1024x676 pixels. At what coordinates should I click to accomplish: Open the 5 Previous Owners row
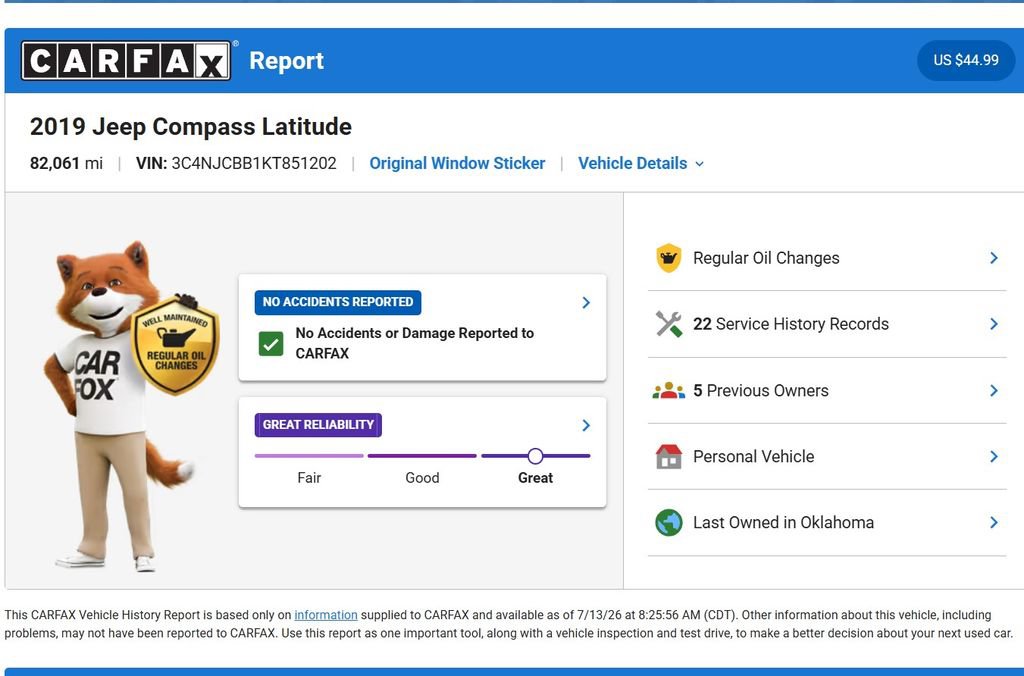point(827,391)
